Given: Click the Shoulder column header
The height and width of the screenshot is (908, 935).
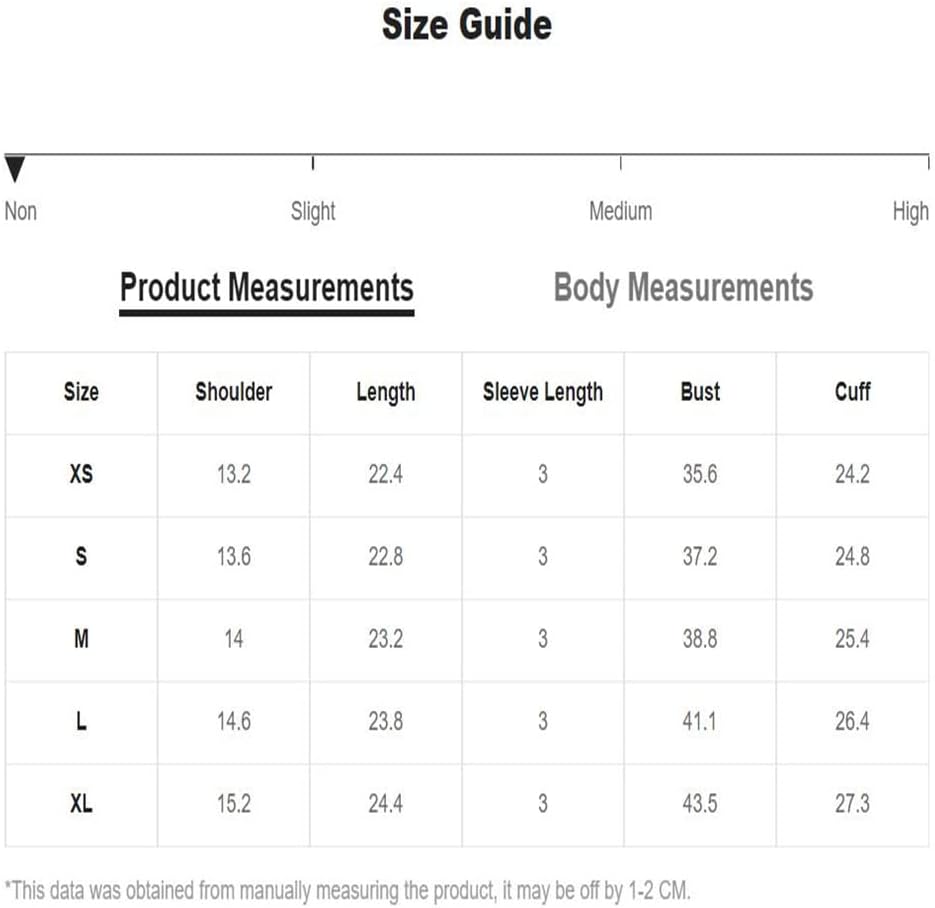Looking at the screenshot, I should [234, 392].
